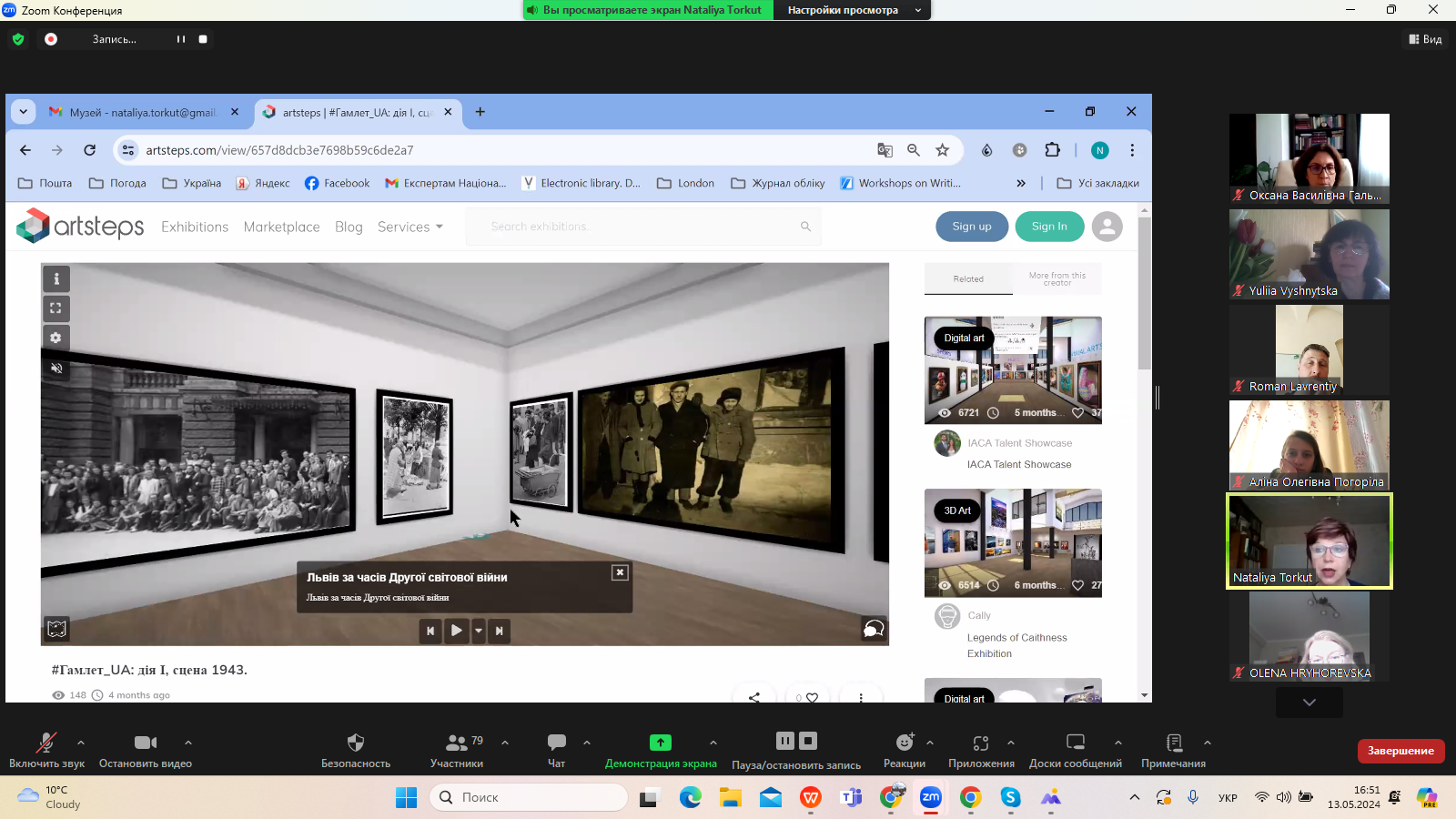1456x819 pixels.
Task: Click the Security shield in Zoom toolbar
Action: point(356,743)
